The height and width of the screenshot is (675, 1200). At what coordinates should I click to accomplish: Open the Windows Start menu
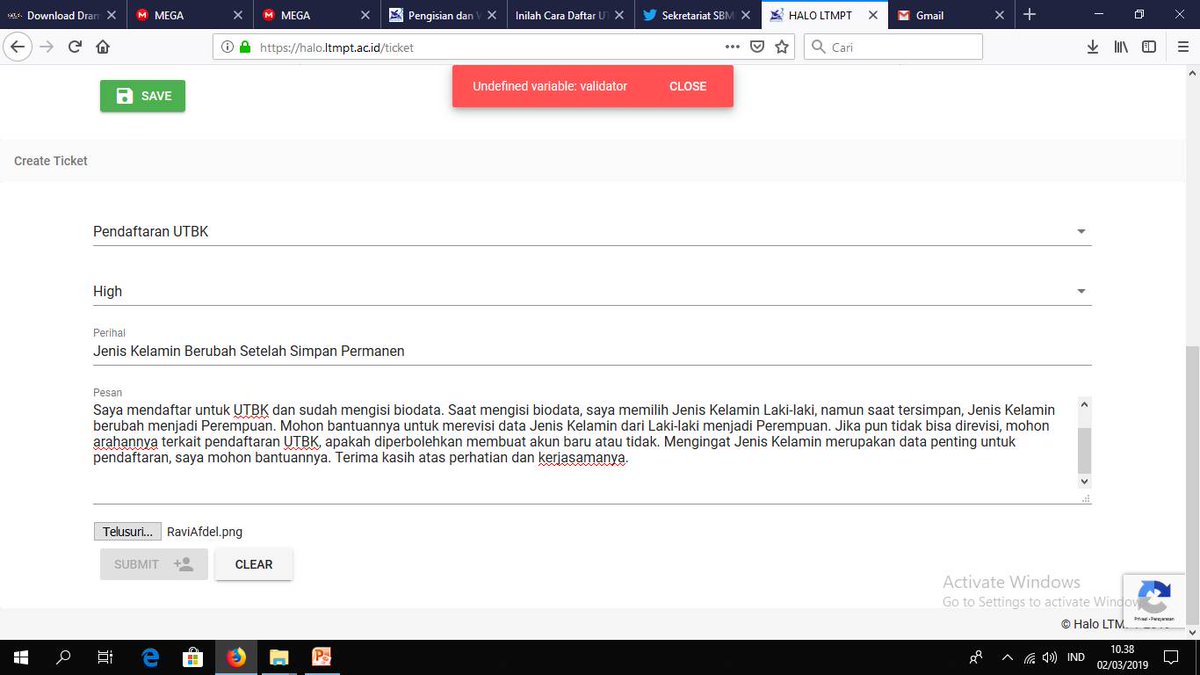(20, 657)
